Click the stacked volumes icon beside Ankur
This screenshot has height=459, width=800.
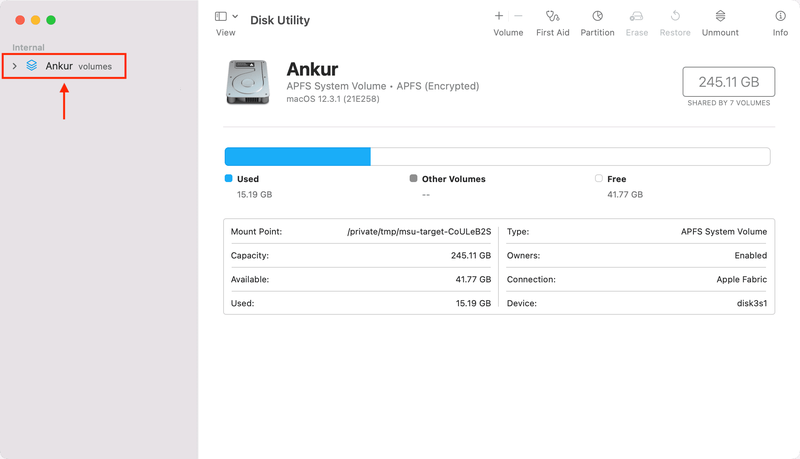pos(32,66)
